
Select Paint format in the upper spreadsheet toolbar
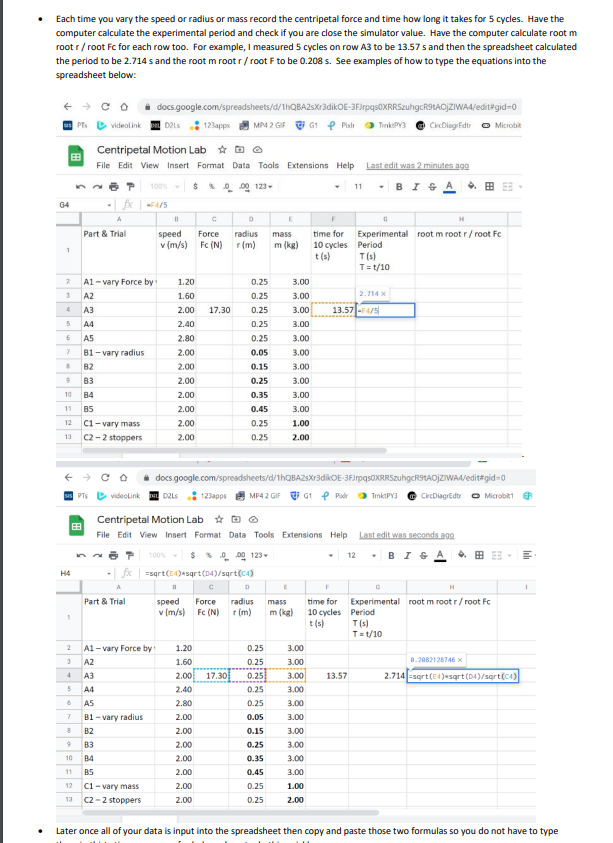130,187
